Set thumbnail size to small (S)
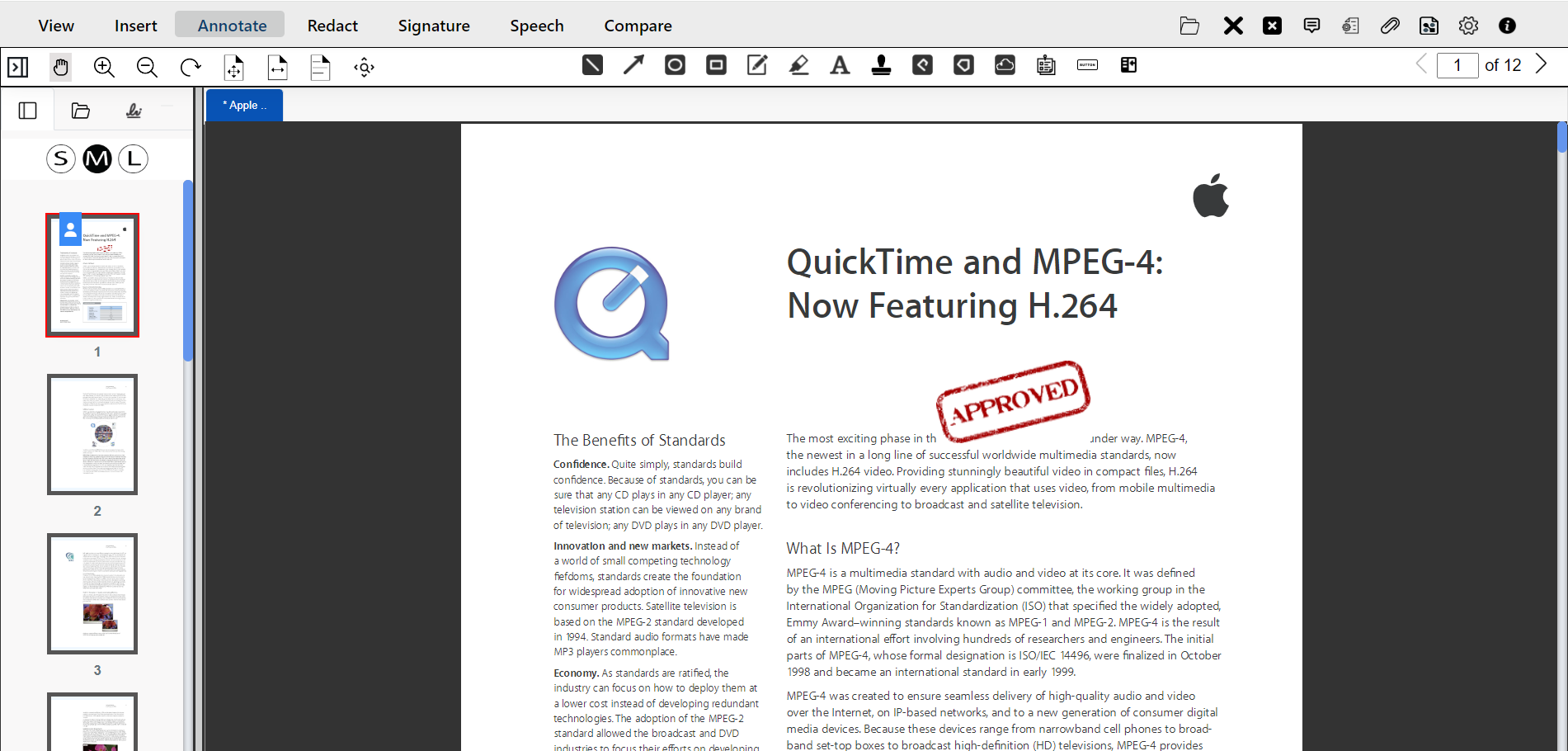1568x751 pixels. pyautogui.click(x=61, y=158)
